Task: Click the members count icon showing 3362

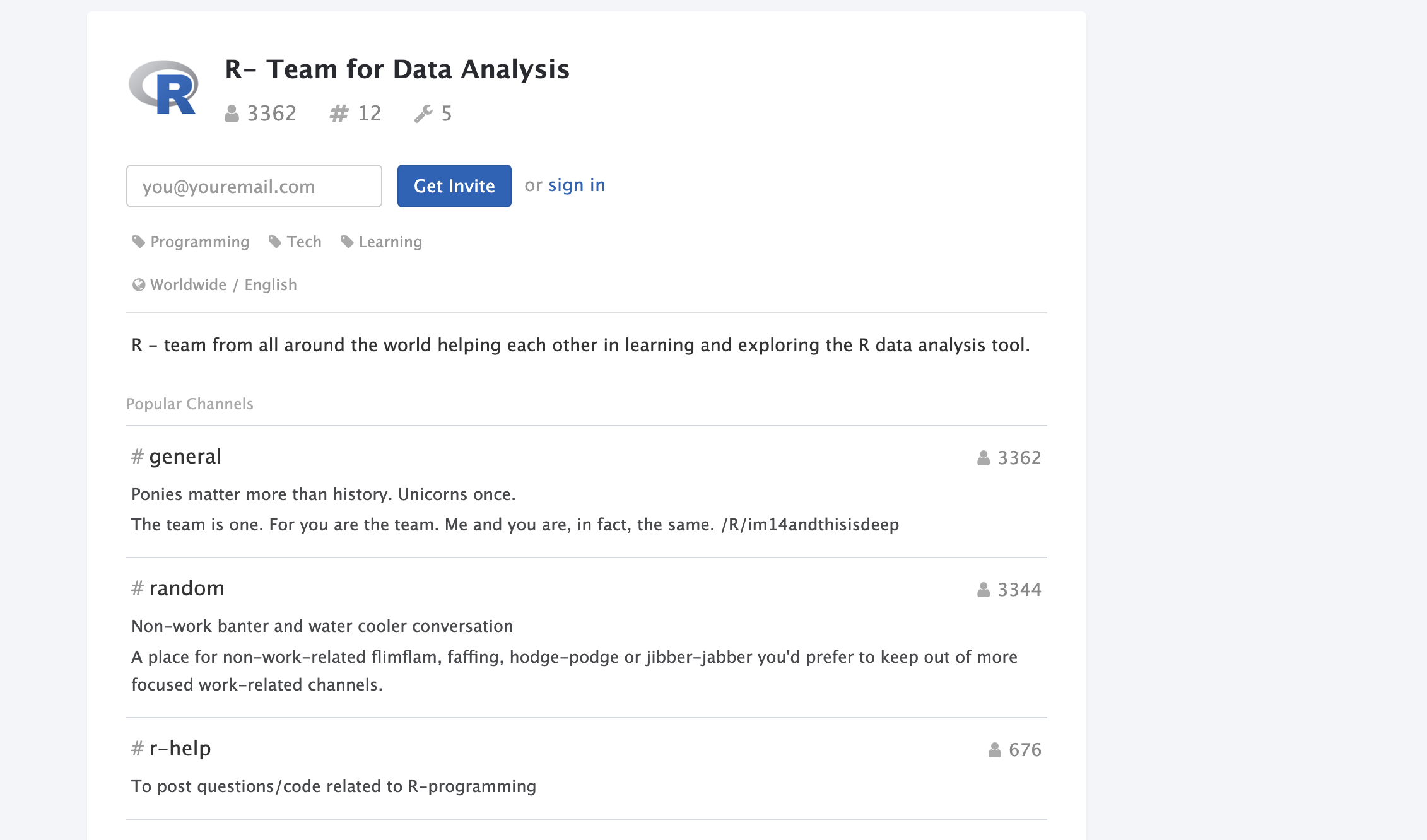Action: click(x=231, y=114)
